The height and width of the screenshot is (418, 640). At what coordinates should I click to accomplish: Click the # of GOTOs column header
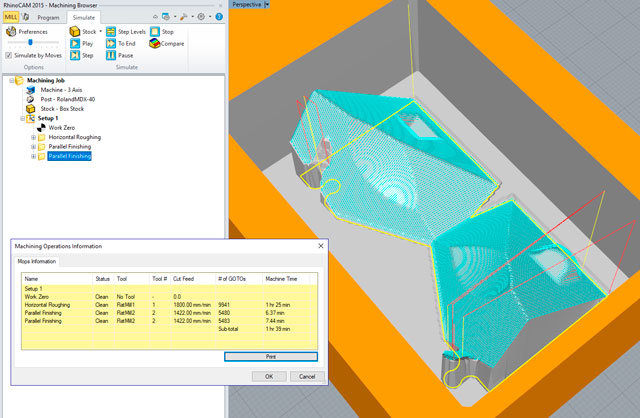coord(239,279)
